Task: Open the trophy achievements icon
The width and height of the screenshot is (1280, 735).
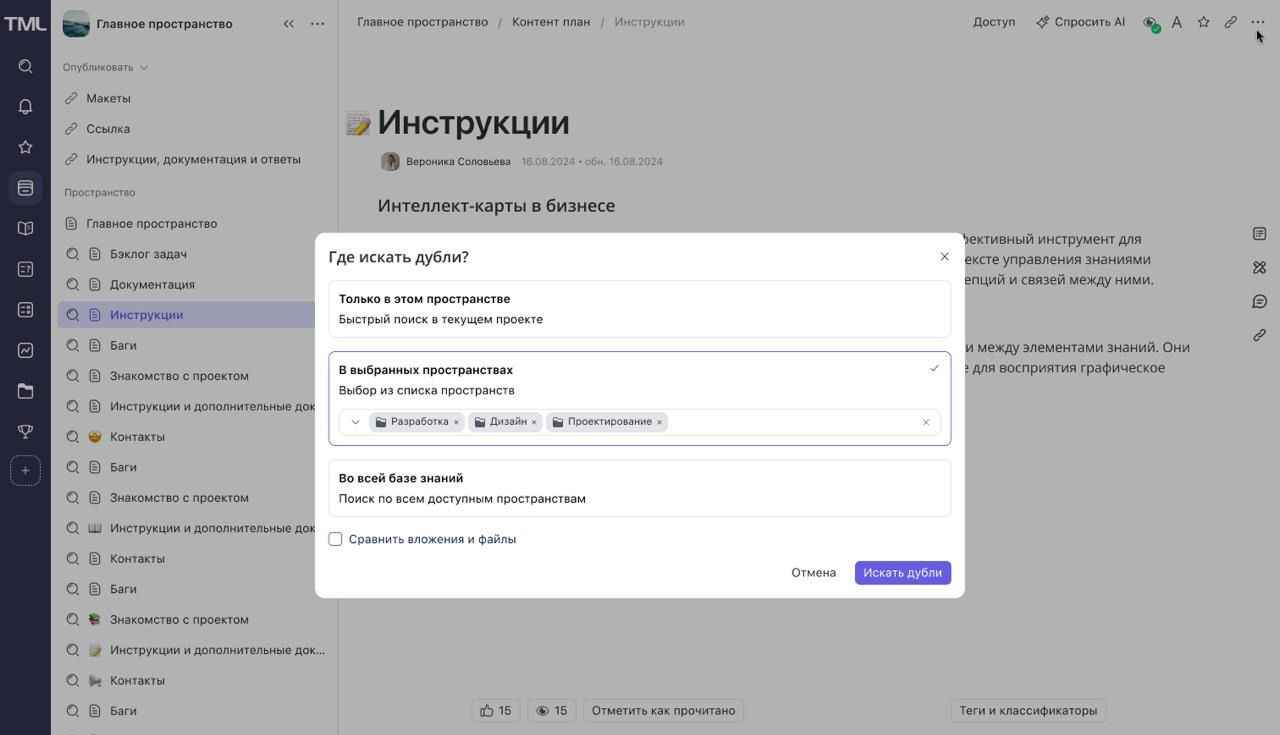Action: tap(25, 432)
